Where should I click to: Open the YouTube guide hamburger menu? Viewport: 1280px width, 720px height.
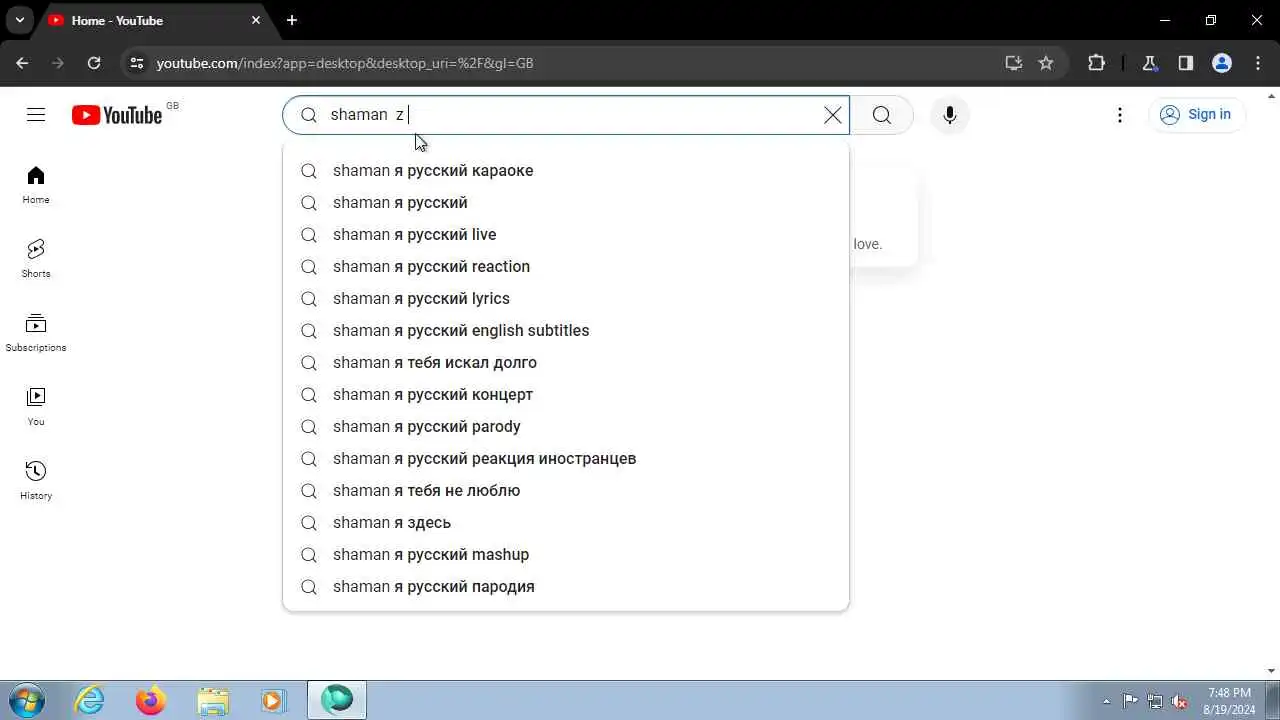36,115
